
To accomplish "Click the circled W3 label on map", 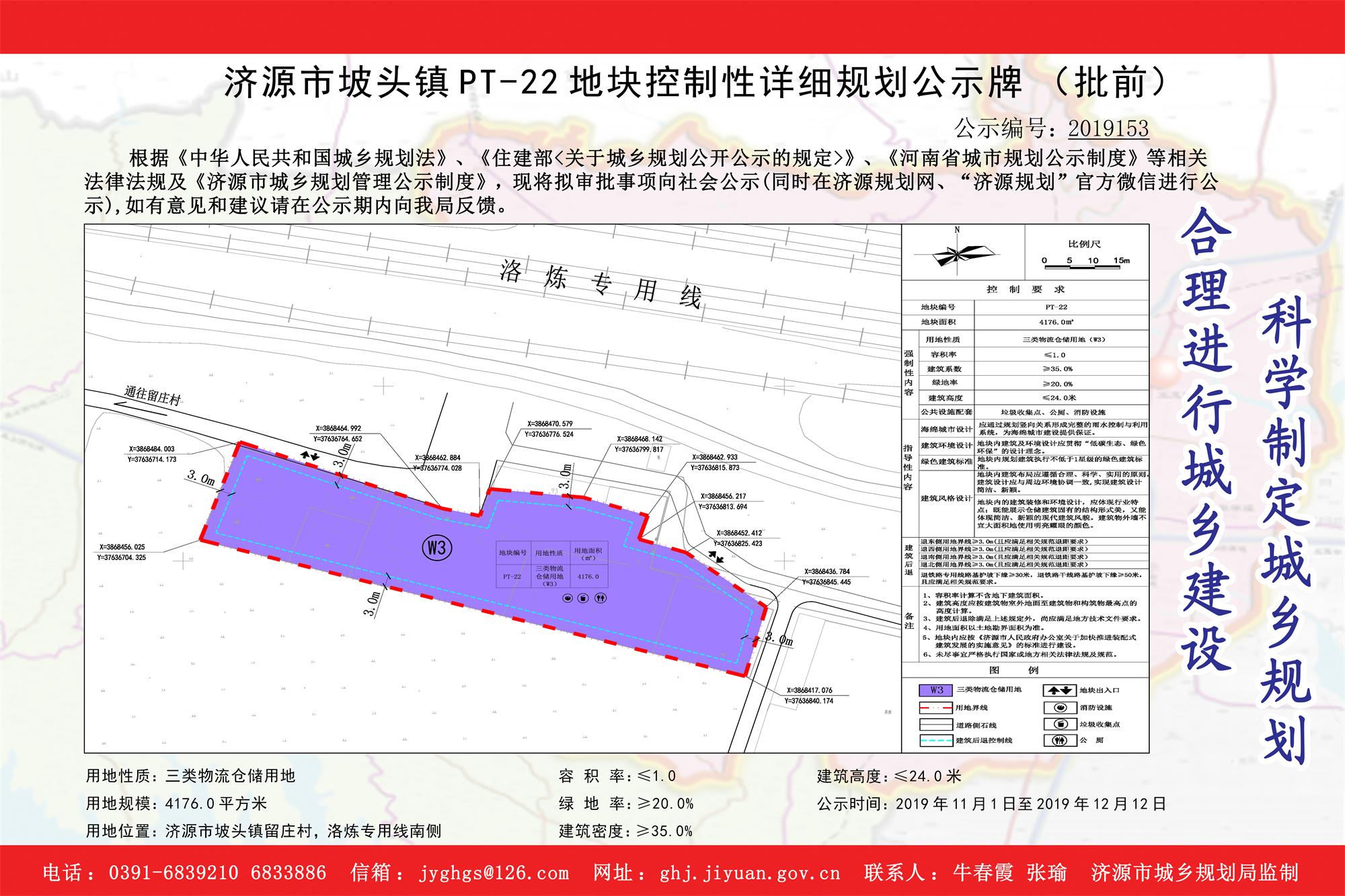I will tap(437, 546).
